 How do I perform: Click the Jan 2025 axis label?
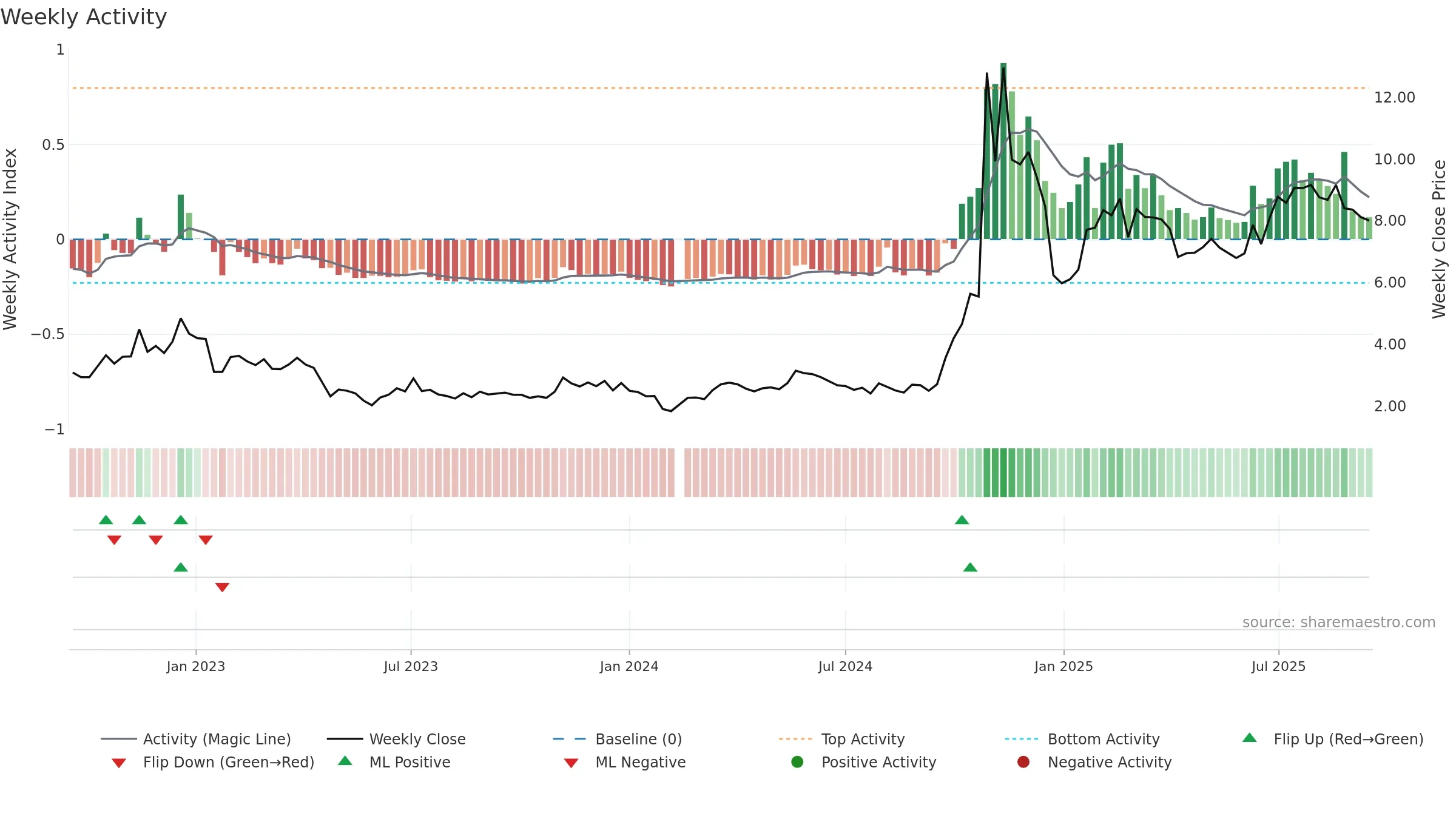pos(1063,666)
